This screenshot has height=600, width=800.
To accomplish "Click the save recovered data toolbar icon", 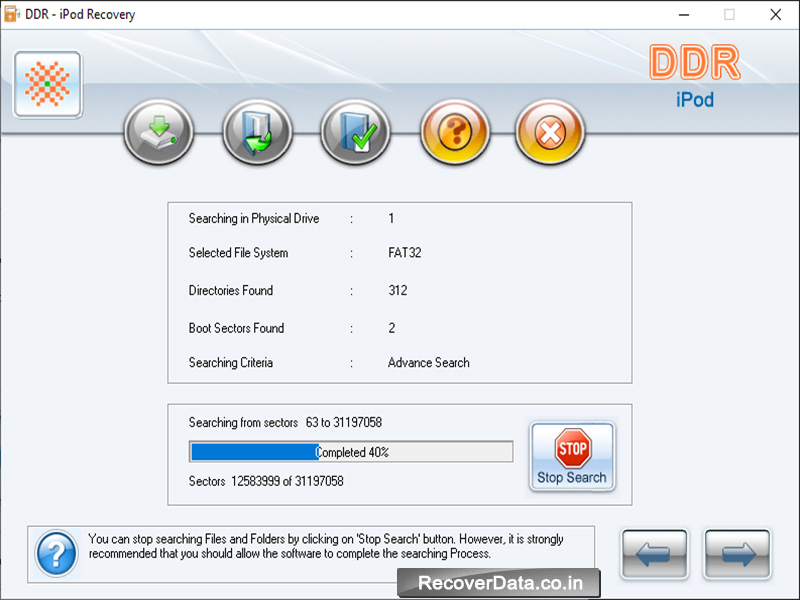I will tap(158, 131).
